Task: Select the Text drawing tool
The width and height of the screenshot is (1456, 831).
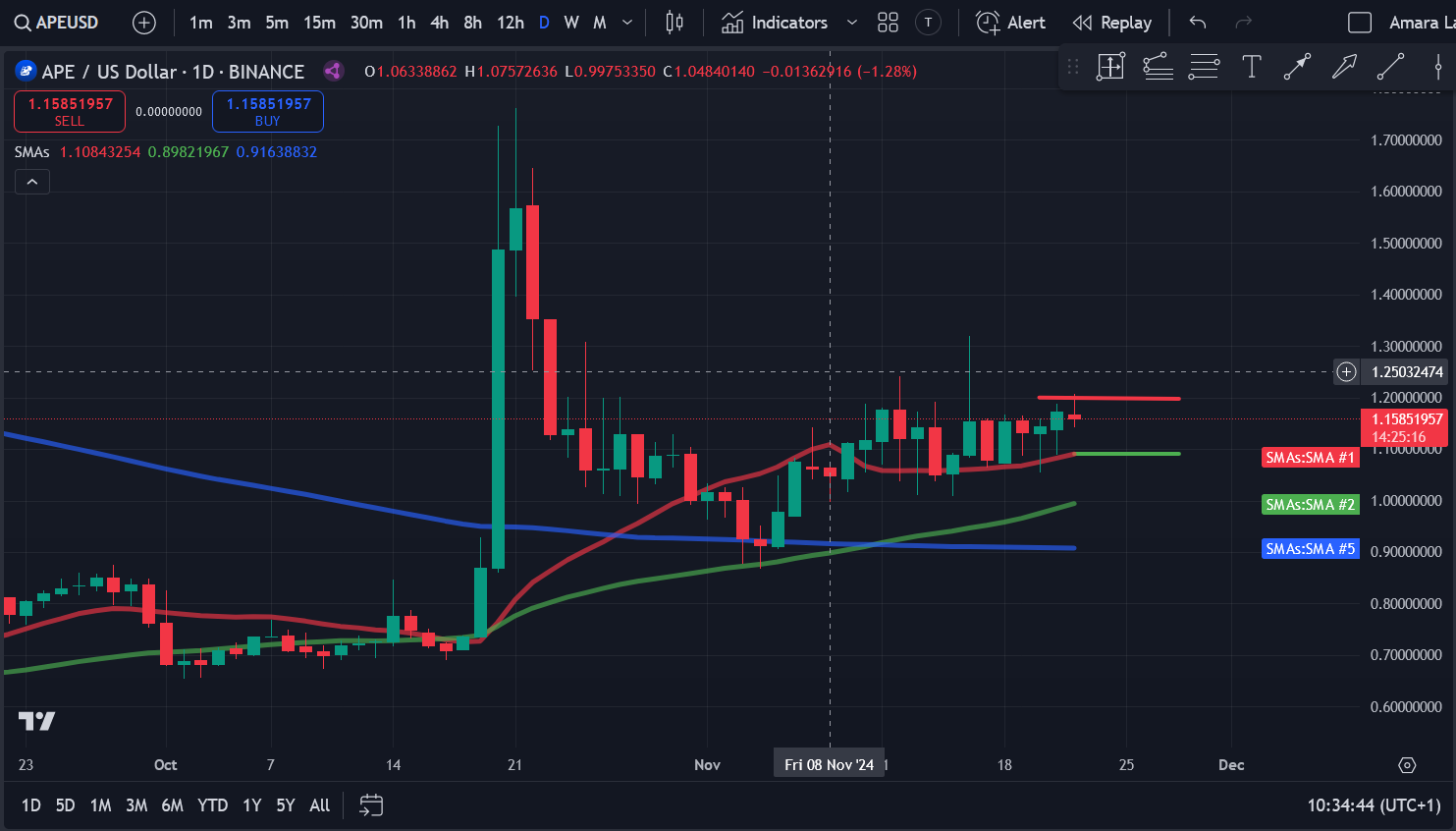Action: 1251,67
